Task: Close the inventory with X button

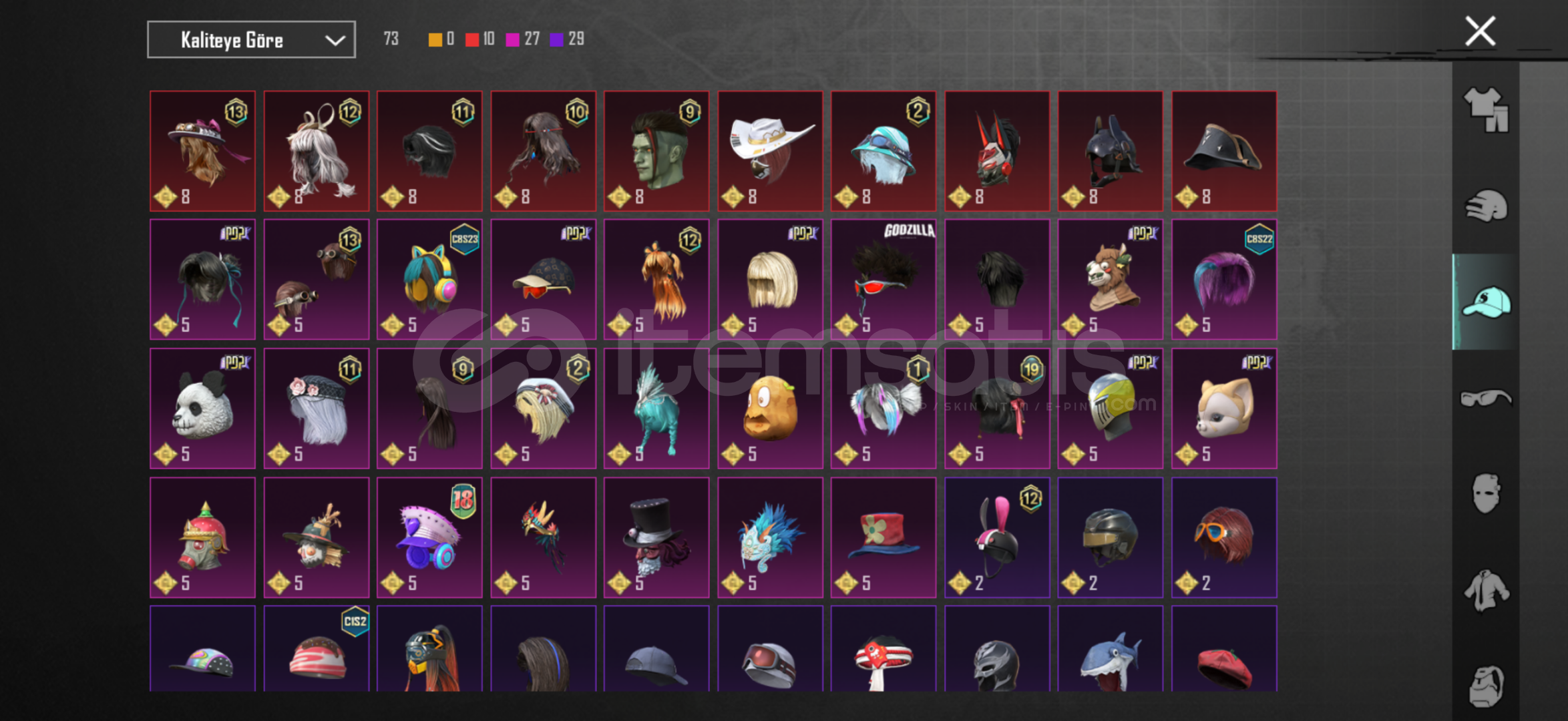Action: click(x=1480, y=31)
